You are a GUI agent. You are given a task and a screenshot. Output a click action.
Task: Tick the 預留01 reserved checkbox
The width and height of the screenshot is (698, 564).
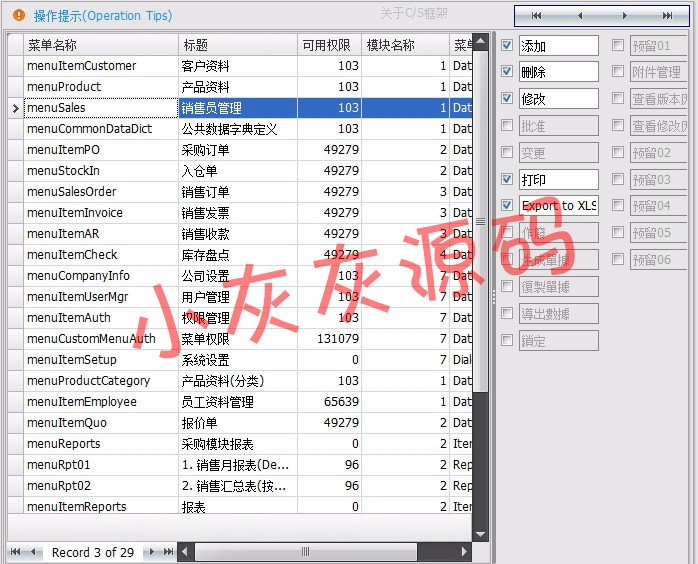tap(618, 45)
